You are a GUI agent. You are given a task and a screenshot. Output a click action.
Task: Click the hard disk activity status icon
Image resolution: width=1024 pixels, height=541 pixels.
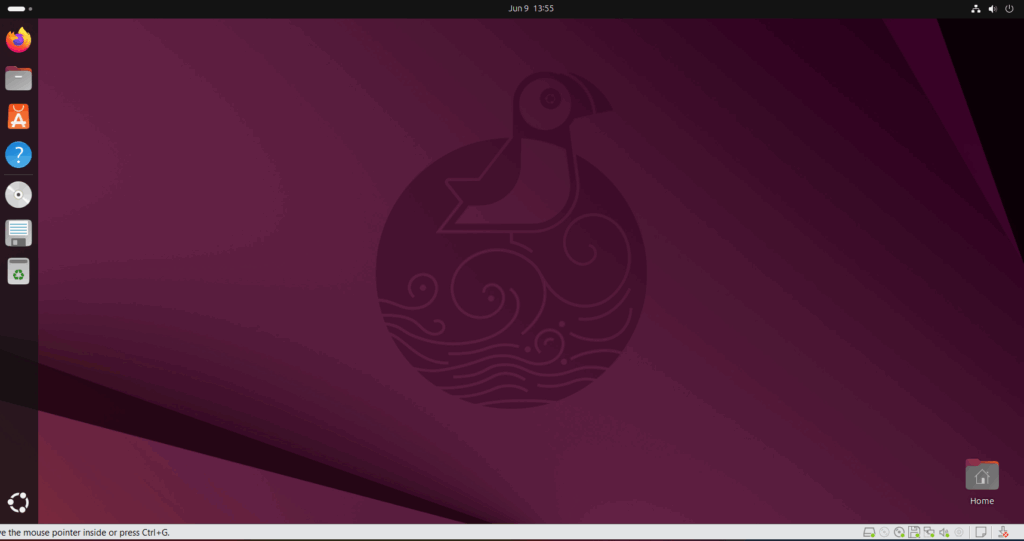pyautogui.click(x=869, y=532)
